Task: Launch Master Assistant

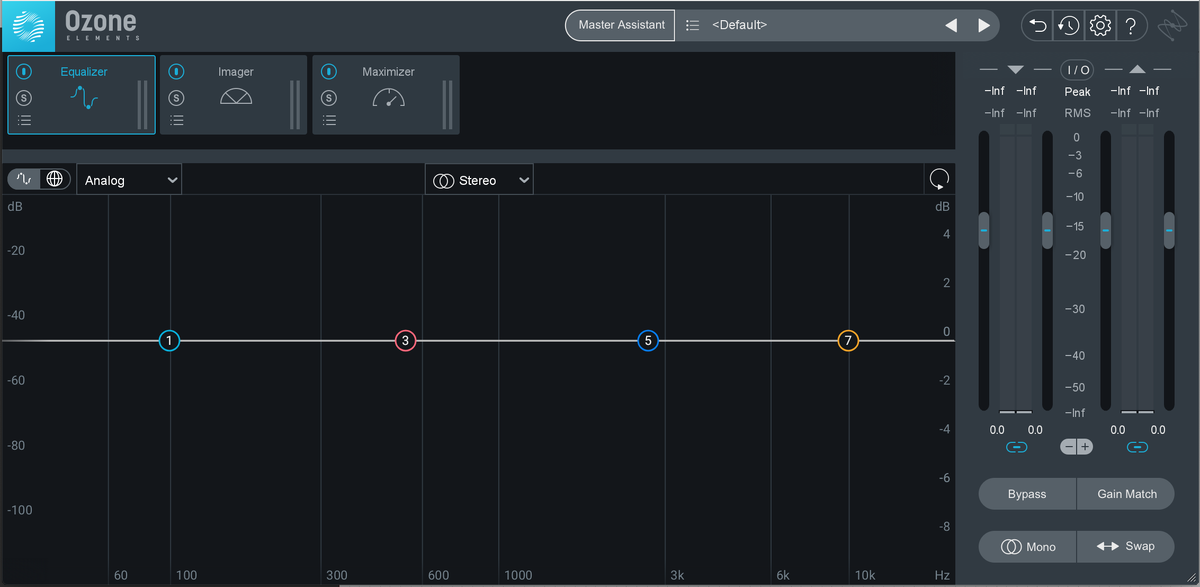Action: click(619, 25)
